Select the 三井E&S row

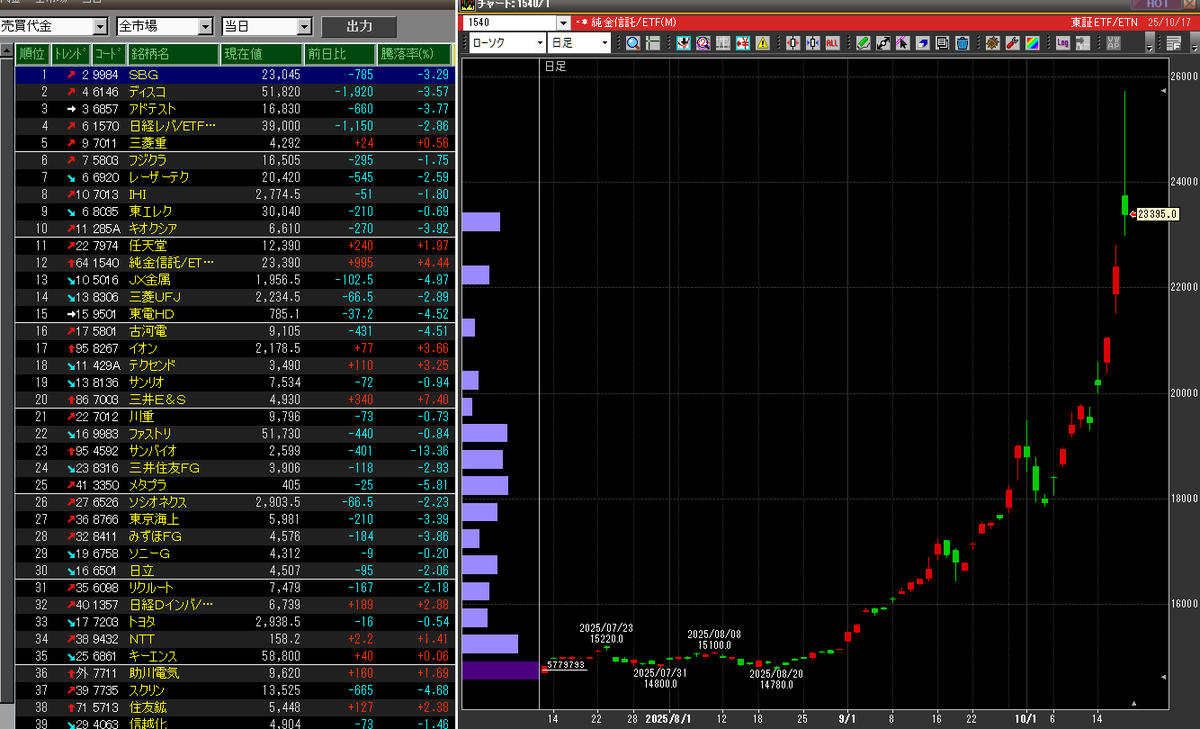click(234, 399)
